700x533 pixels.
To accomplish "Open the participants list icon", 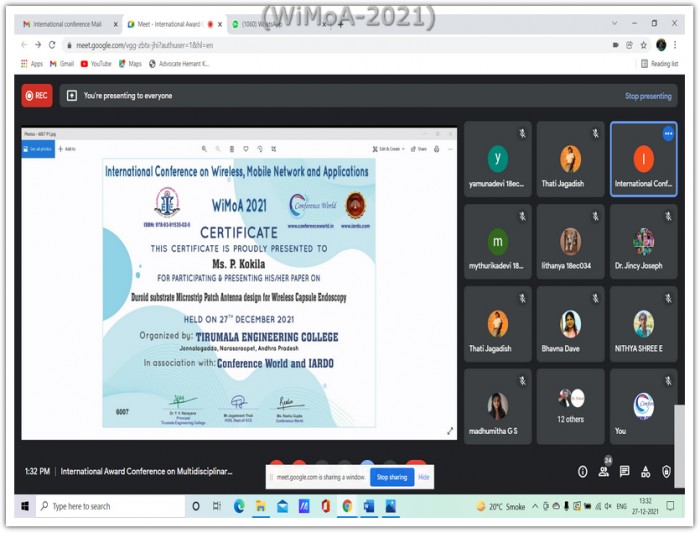I will click(603, 471).
